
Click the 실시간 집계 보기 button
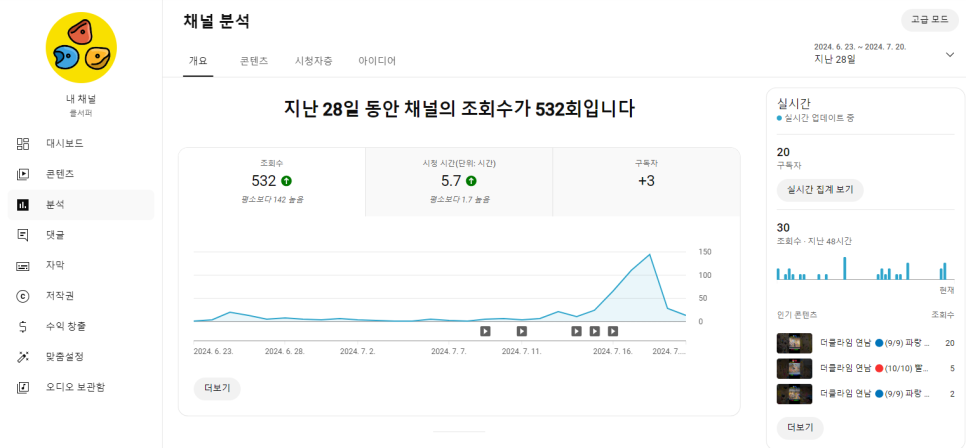pos(820,190)
